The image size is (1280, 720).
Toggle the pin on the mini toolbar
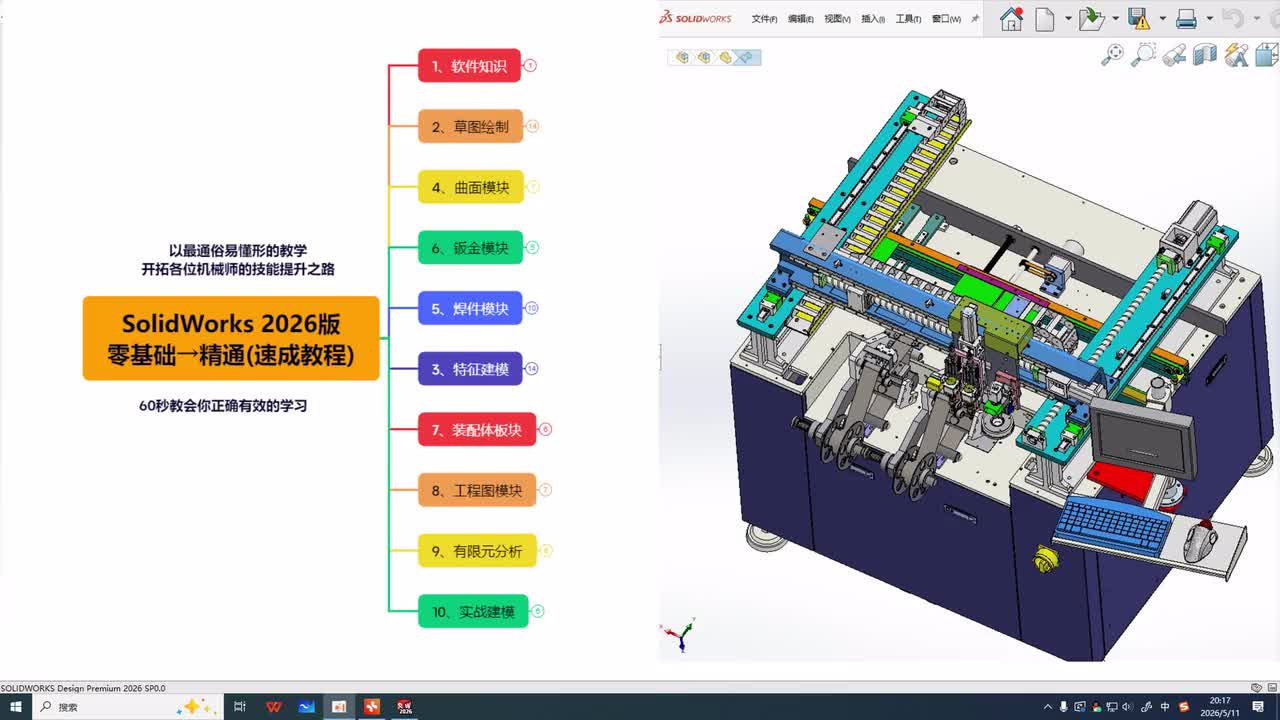click(746, 58)
